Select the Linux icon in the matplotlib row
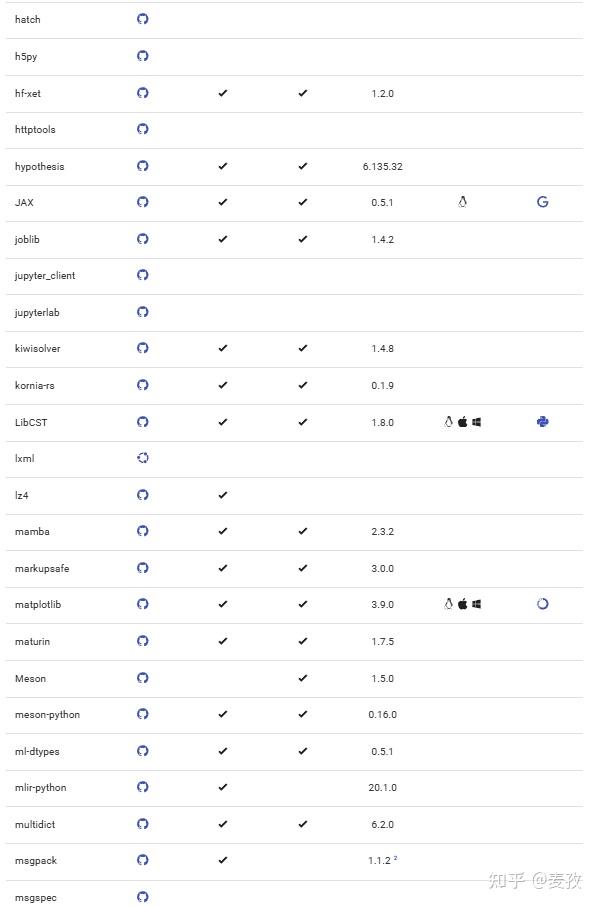 coord(447,604)
